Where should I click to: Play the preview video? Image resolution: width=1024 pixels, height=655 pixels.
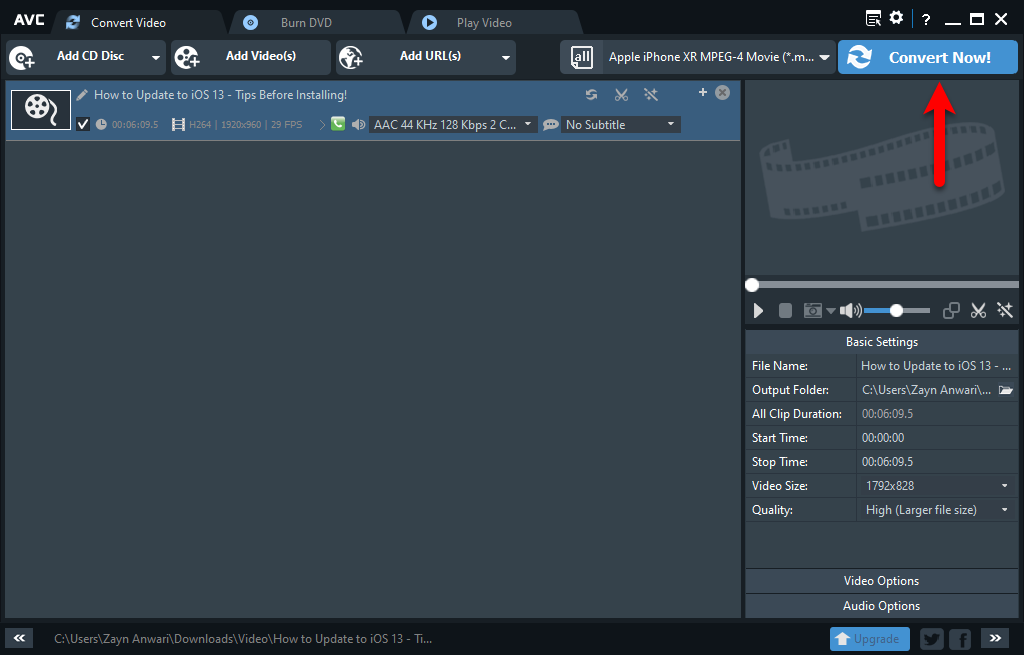click(x=758, y=310)
